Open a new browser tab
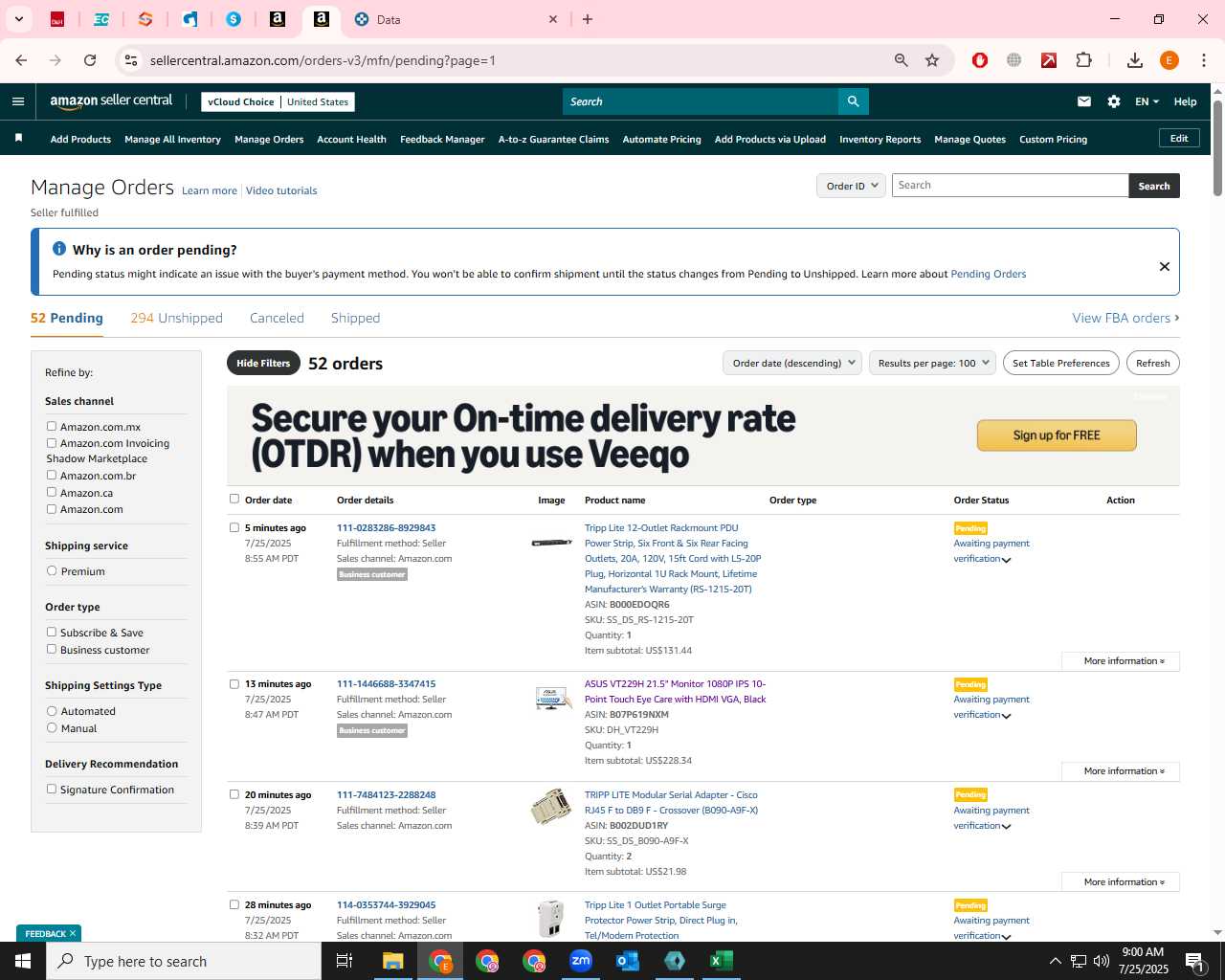Image resolution: width=1225 pixels, height=980 pixels. point(588,19)
